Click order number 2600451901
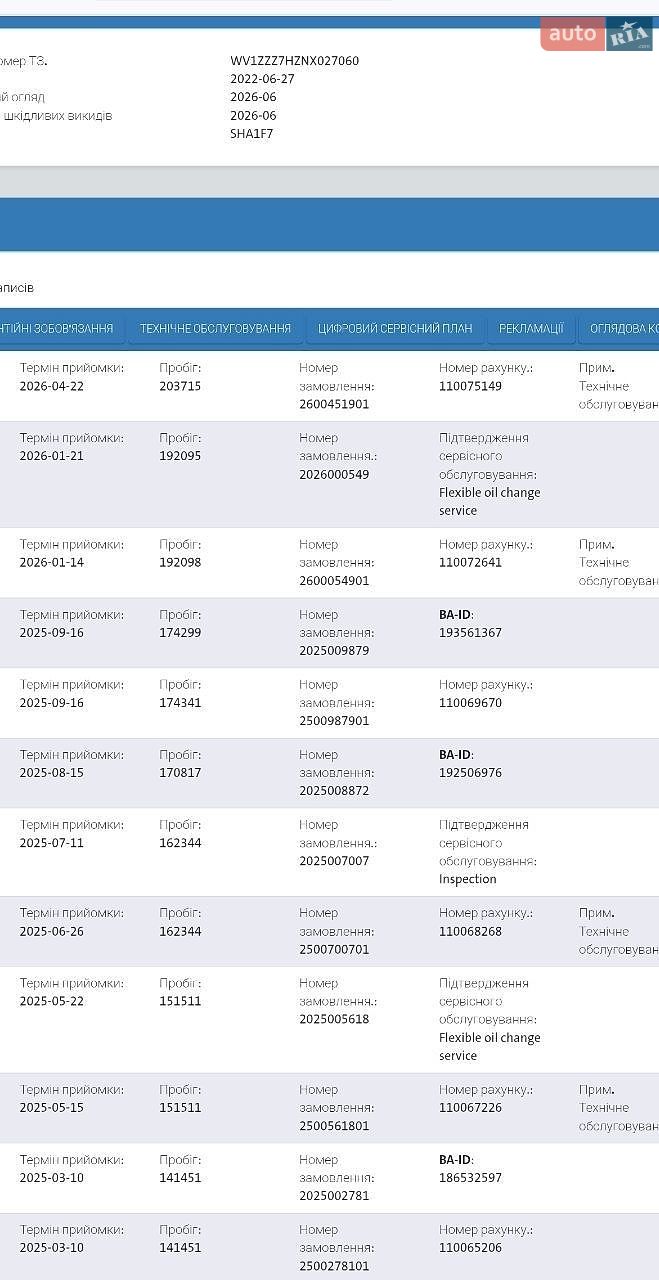659x1280 pixels. click(334, 404)
